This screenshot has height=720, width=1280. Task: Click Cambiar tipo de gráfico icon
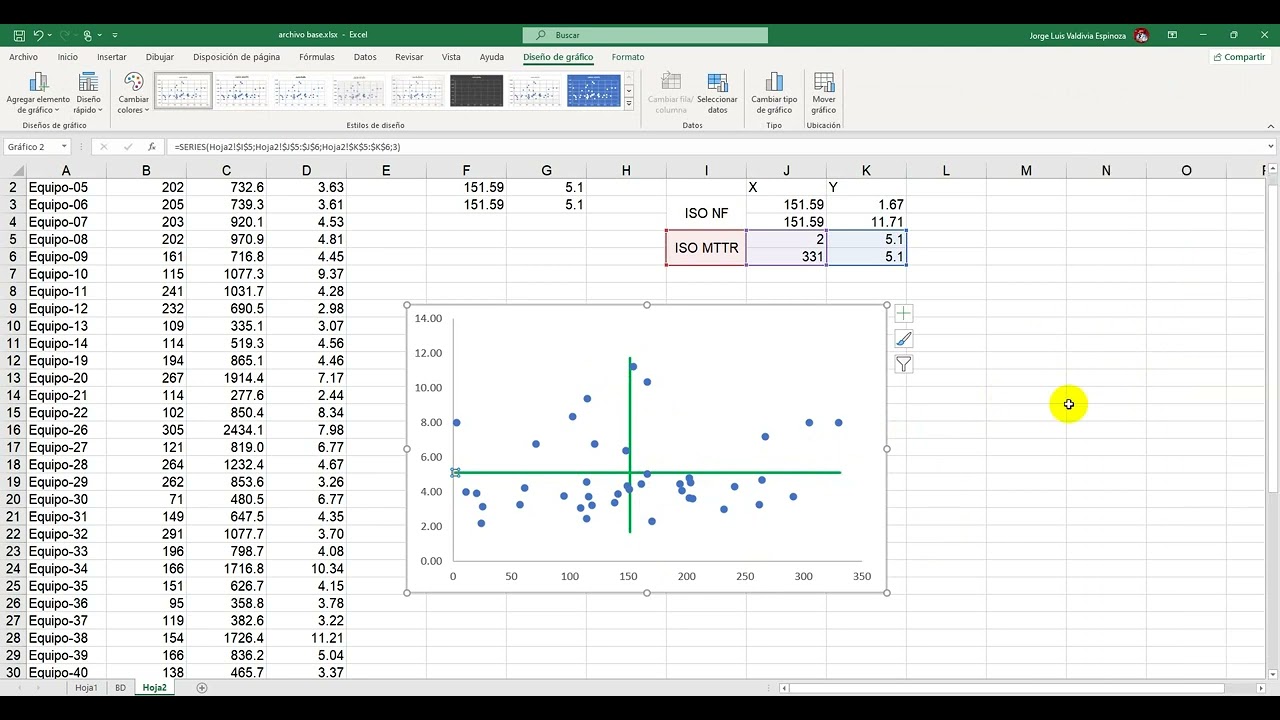pyautogui.click(x=774, y=94)
